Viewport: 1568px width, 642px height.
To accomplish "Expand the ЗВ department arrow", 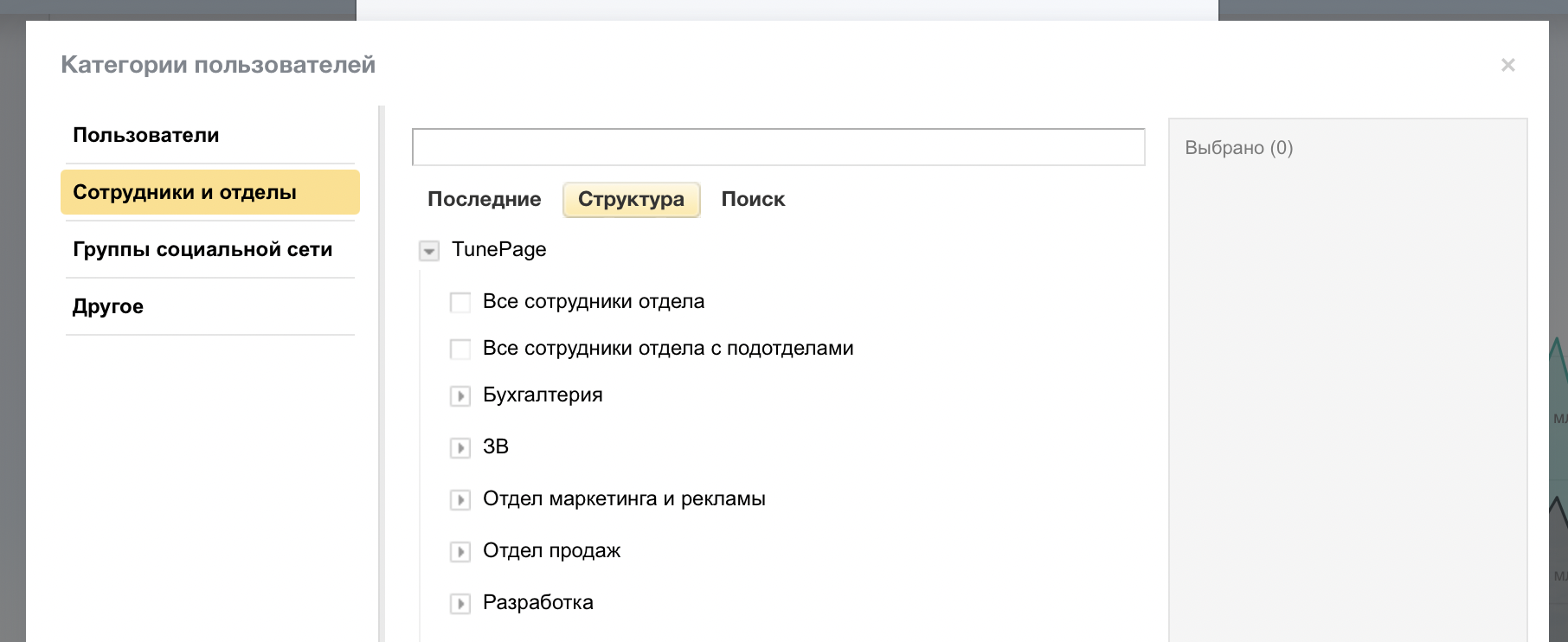I will 460,448.
